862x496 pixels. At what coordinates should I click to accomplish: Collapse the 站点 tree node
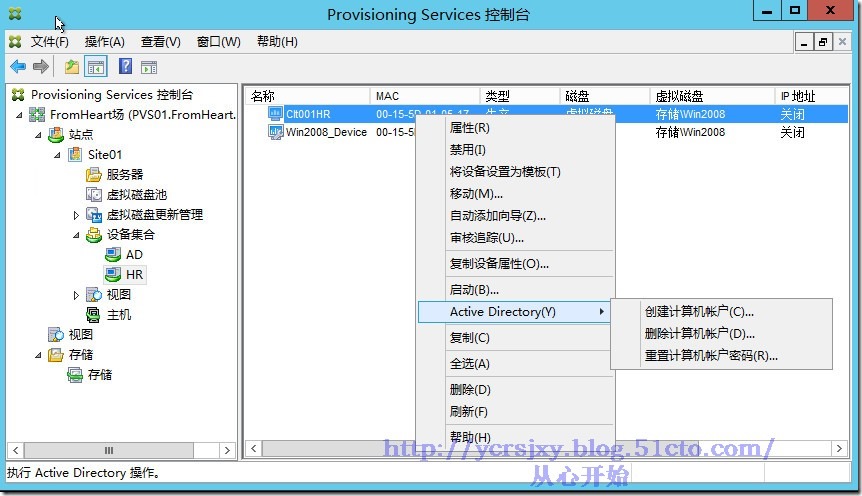(38, 135)
